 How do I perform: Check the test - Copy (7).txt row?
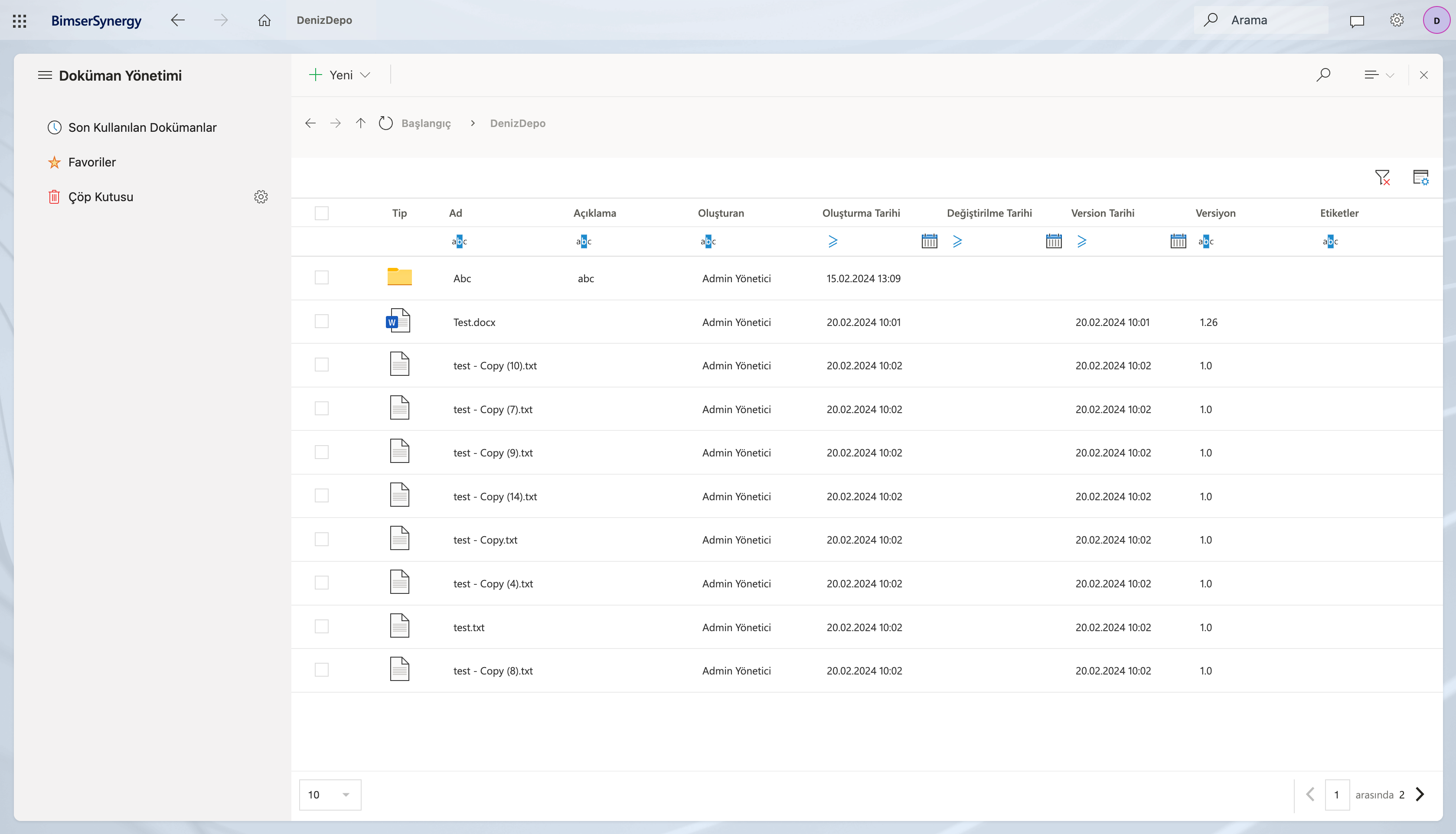point(322,408)
